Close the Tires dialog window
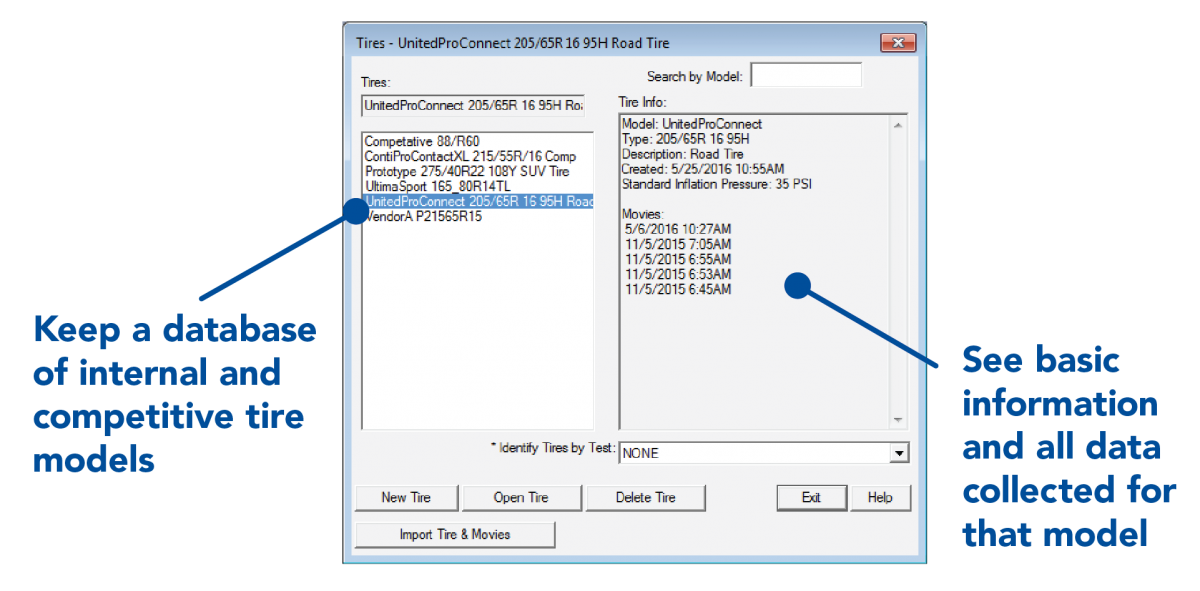1200x591 pixels. coord(898,43)
